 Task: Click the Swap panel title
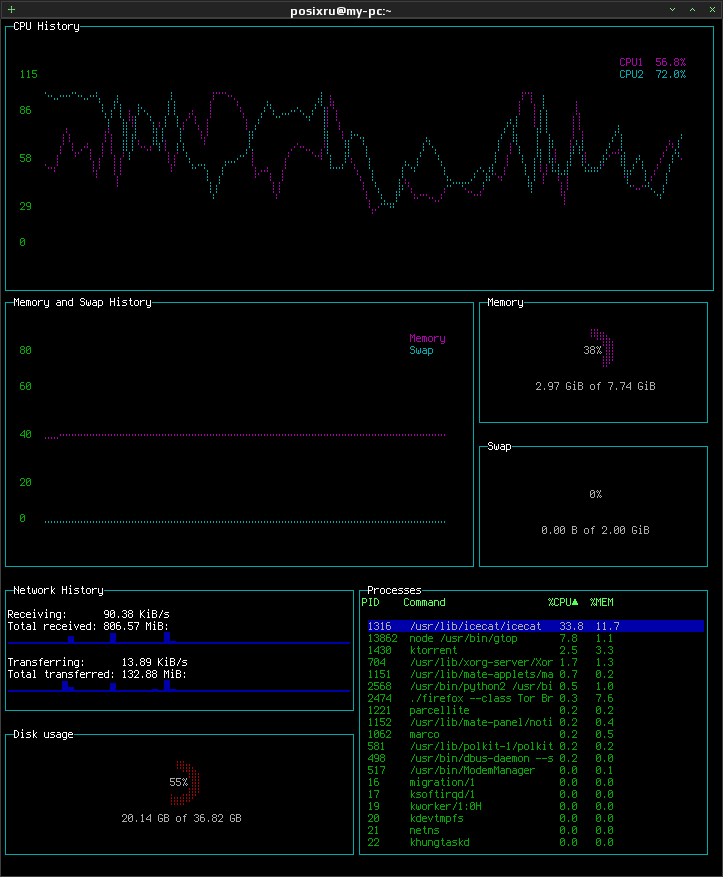coord(499,446)
